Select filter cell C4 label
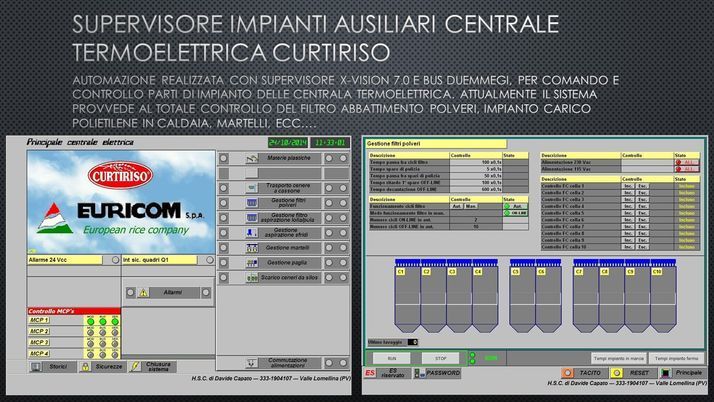This screenshot has width=714, height=402. pyautogui.click(x=478, y=271)
